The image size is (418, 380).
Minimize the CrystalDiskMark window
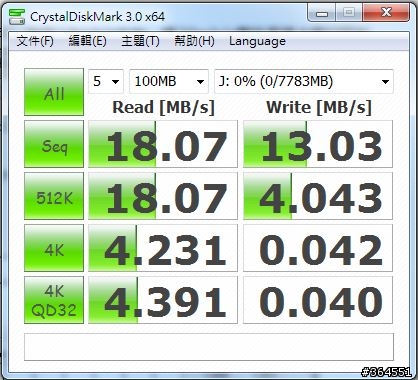(x=322, y=13)
